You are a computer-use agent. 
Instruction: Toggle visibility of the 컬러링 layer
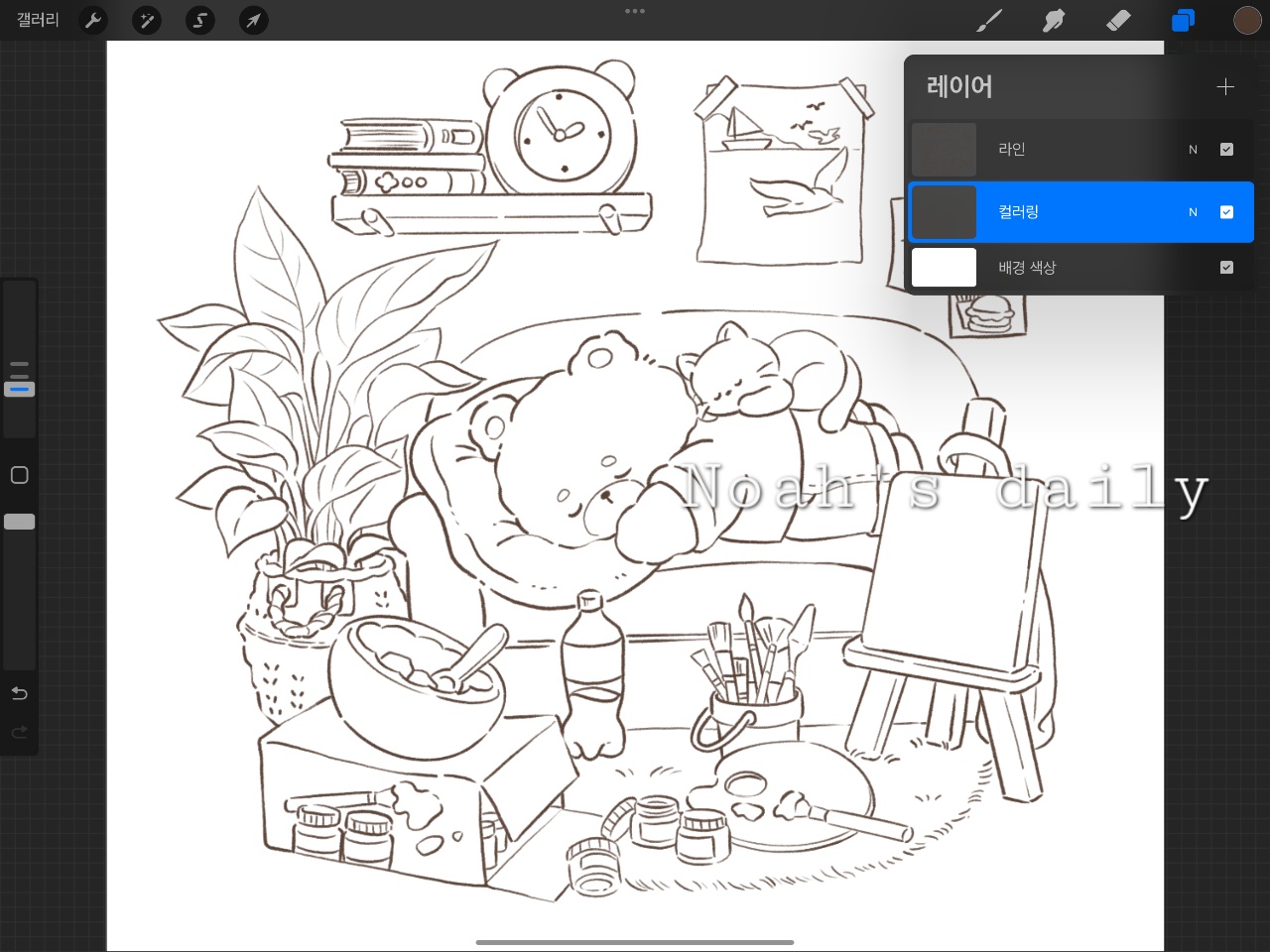1226,212
